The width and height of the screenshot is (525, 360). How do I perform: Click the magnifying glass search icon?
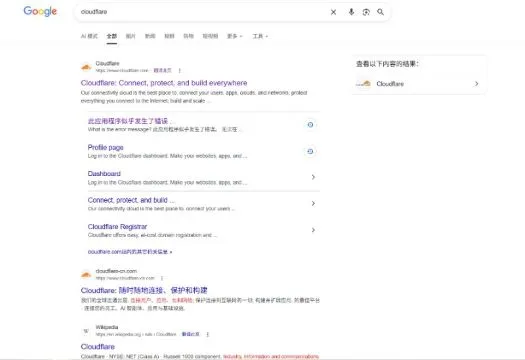coord(380,12)
